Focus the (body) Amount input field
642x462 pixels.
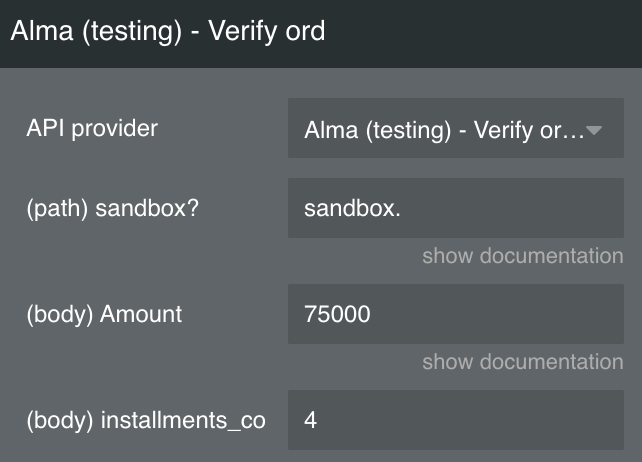coord(456,314)
